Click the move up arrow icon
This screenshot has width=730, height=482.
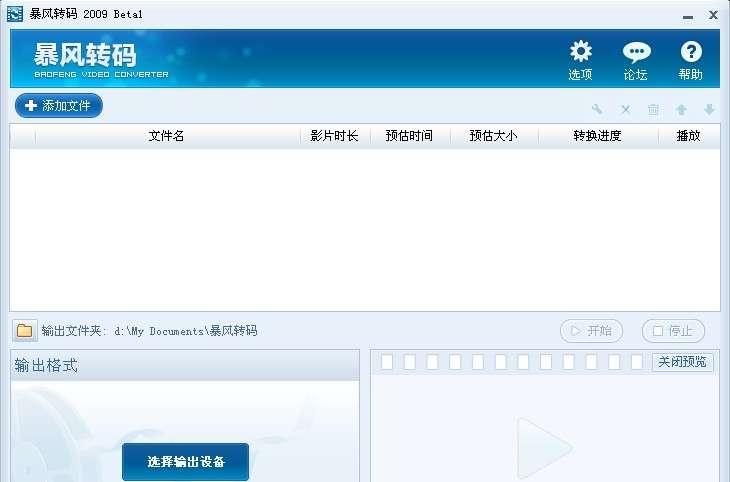click(x=681, y=110)
